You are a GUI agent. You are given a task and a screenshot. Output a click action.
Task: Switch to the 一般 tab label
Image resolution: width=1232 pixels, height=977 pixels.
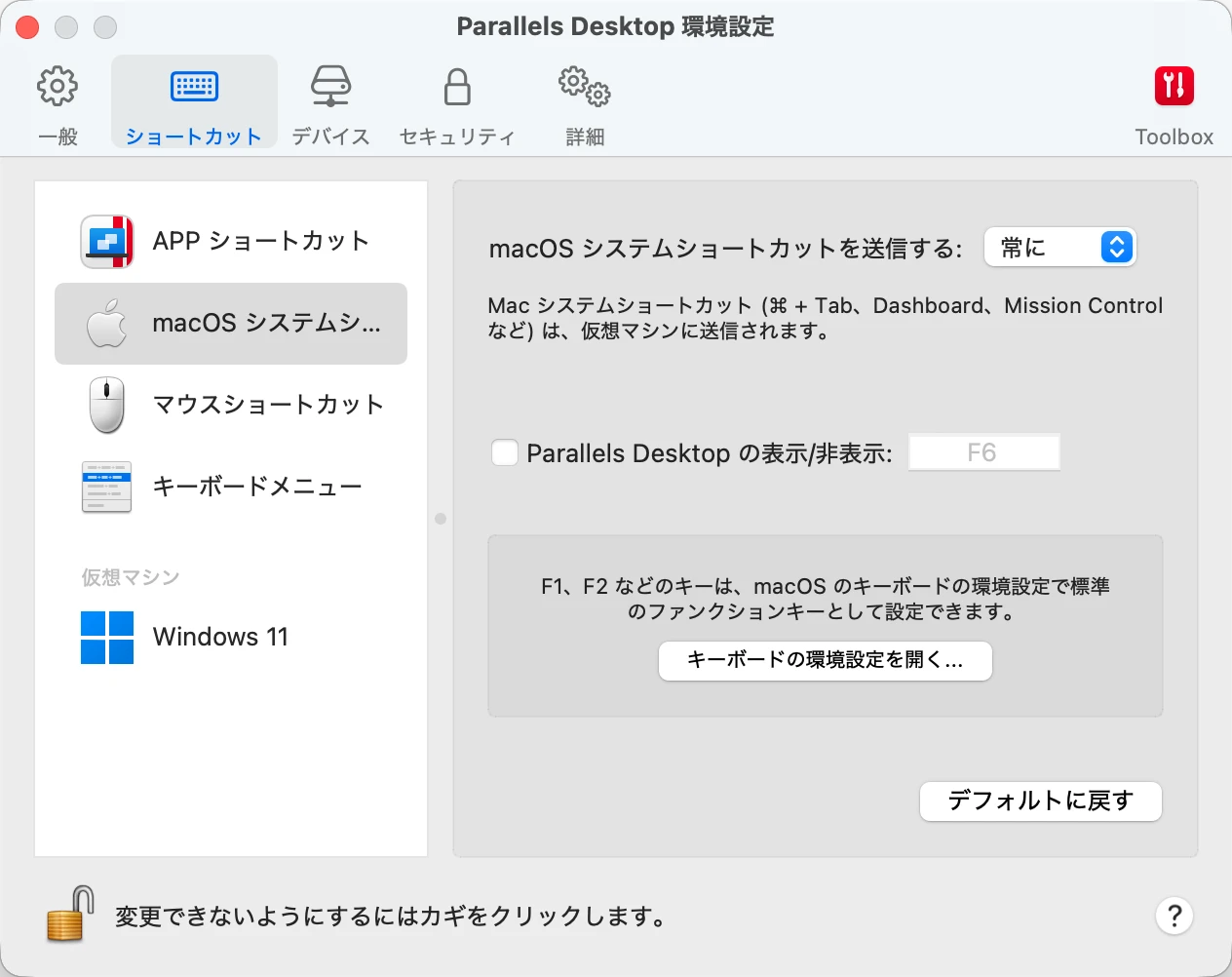click(58, 137)
